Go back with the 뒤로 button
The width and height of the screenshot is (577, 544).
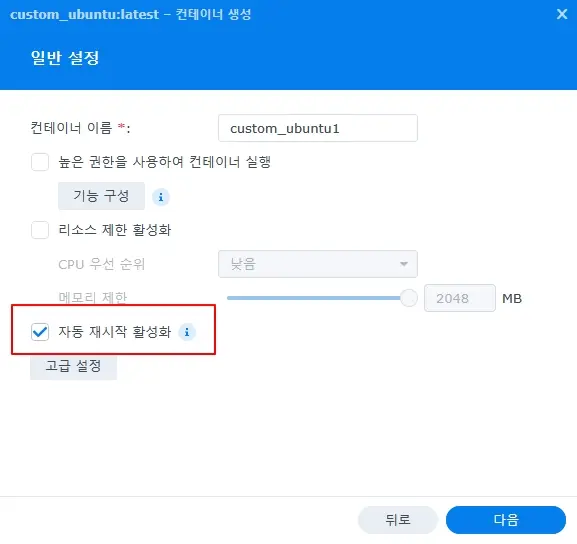pos(398,520)
